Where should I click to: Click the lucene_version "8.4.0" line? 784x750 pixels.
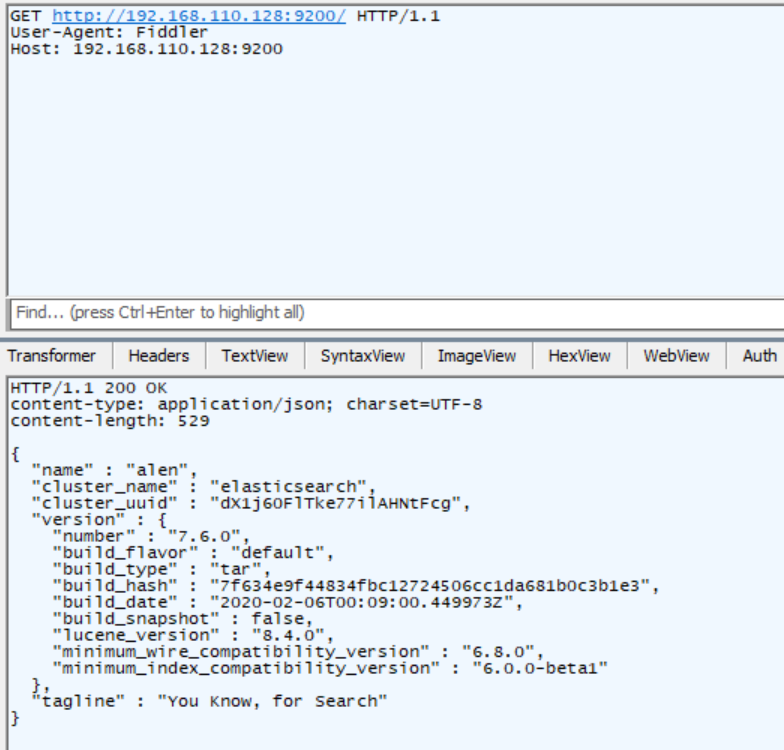(x=194, y=636)
